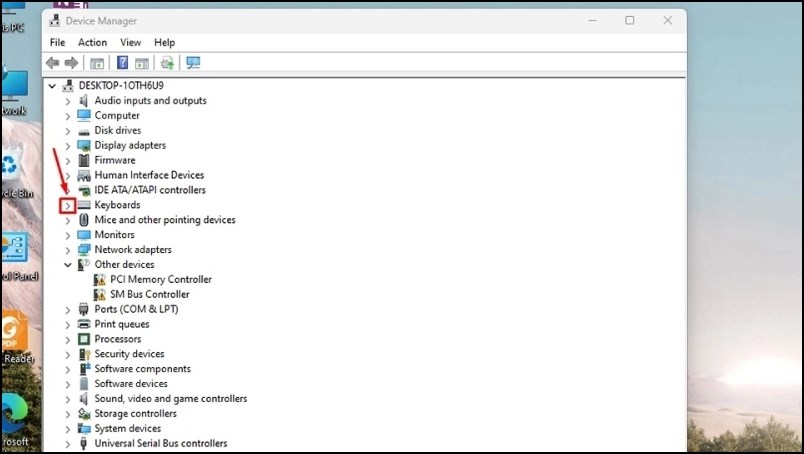
Task: Expand the Monitors chevron
Action: coord(67,235)
